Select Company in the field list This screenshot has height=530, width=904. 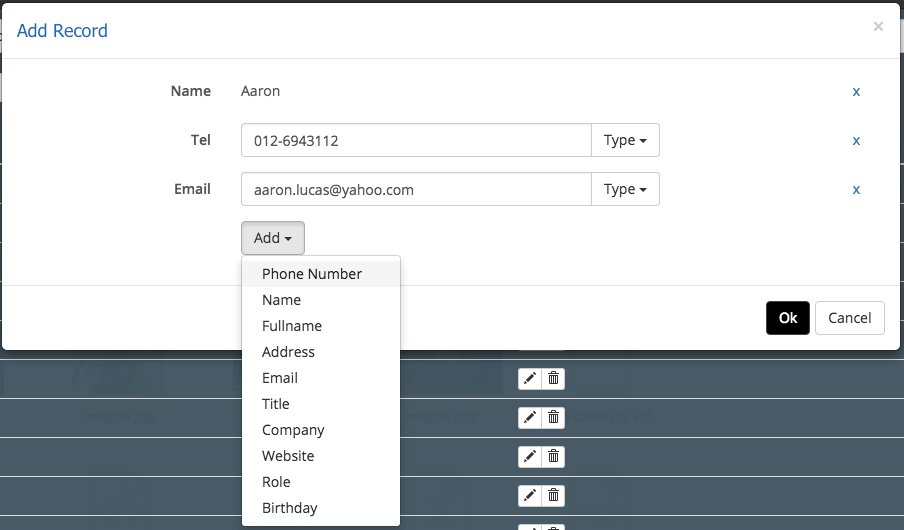click(293, 430)
